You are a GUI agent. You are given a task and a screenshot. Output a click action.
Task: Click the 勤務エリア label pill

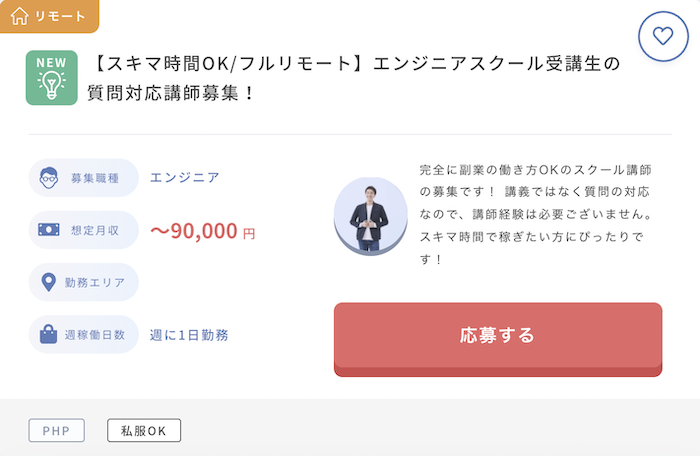tap(83, 282)
